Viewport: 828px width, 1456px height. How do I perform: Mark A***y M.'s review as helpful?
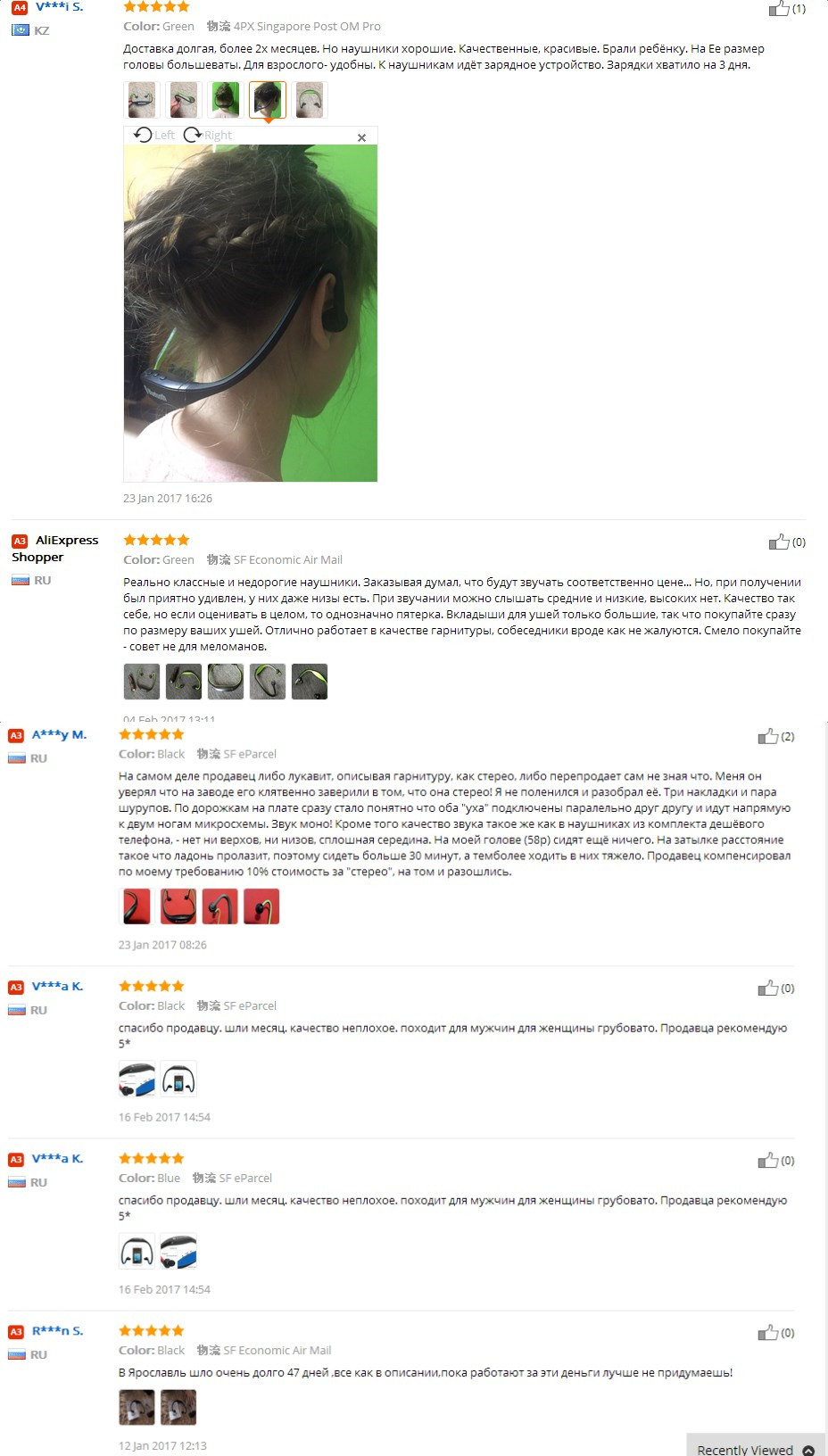[768, 736]
